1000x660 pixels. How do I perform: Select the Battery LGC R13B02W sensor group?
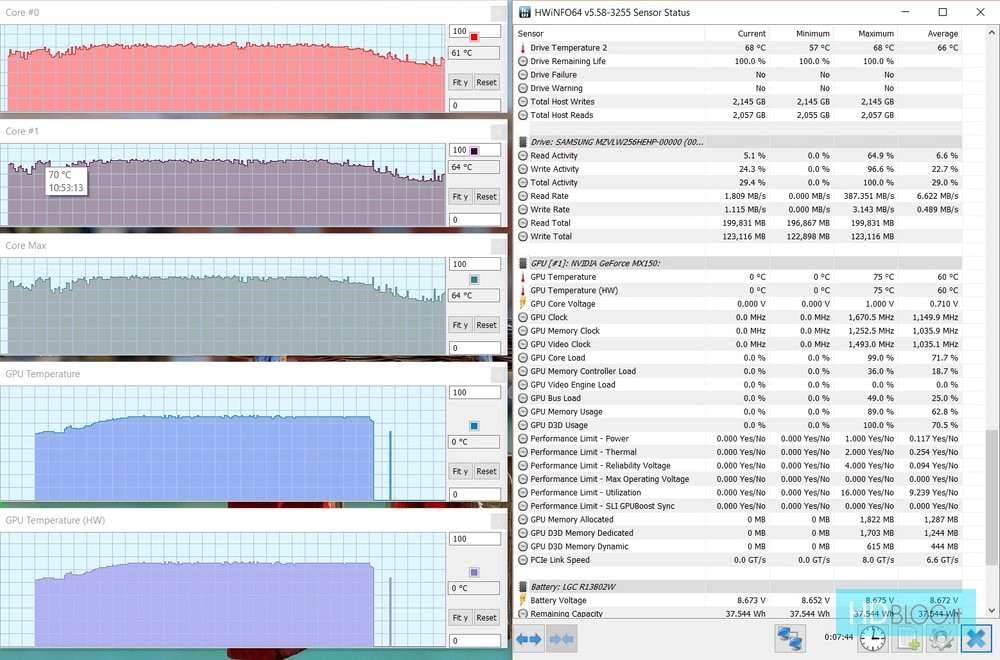tap(574, 586)
